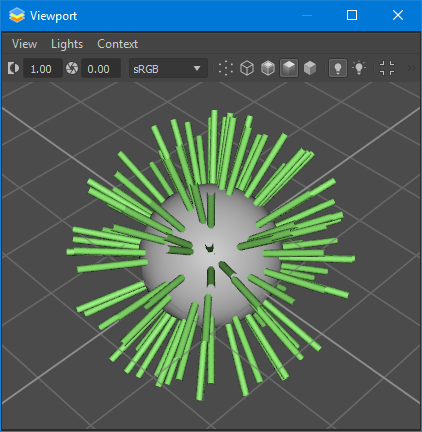This screenshot has width=422, height=432.
Task: Click the Viewport layered app icon in the title bar
Action: coord(17,15)
